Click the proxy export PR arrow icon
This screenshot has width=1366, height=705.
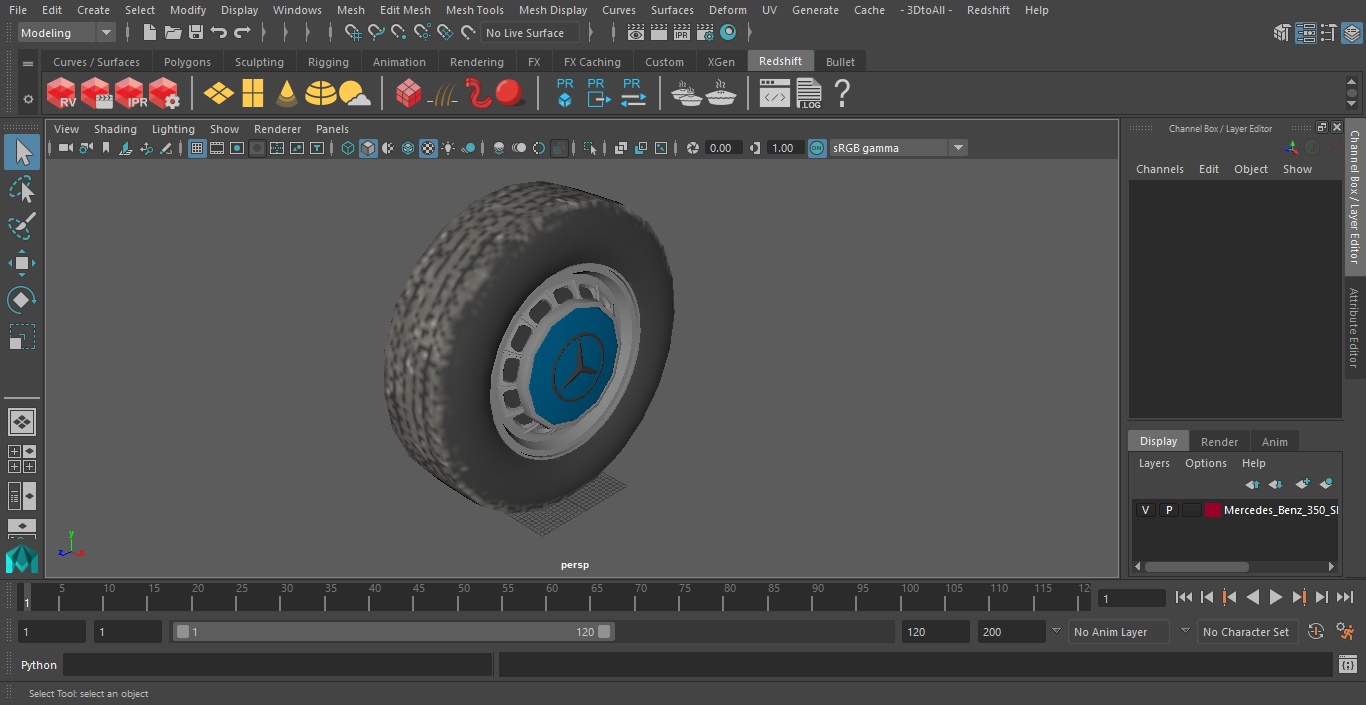598,94
